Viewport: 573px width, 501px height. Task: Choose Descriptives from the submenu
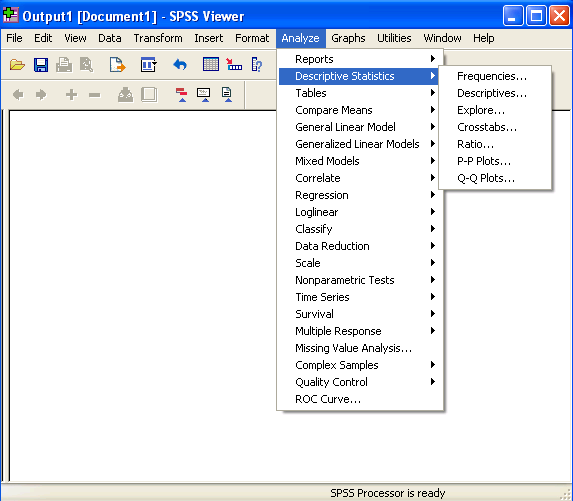(x=495, y=93)
